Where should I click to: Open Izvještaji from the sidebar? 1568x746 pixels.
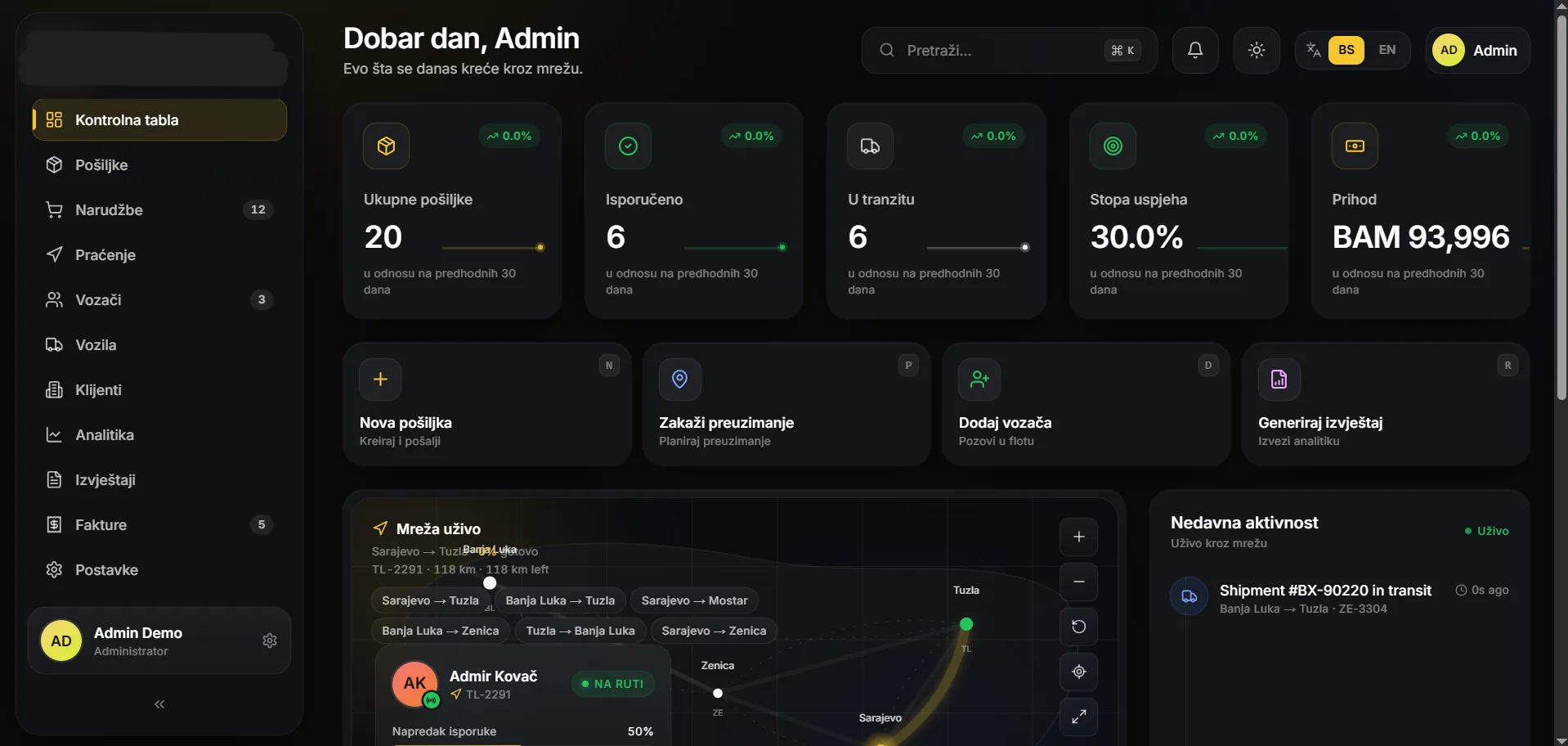[159, 480]
